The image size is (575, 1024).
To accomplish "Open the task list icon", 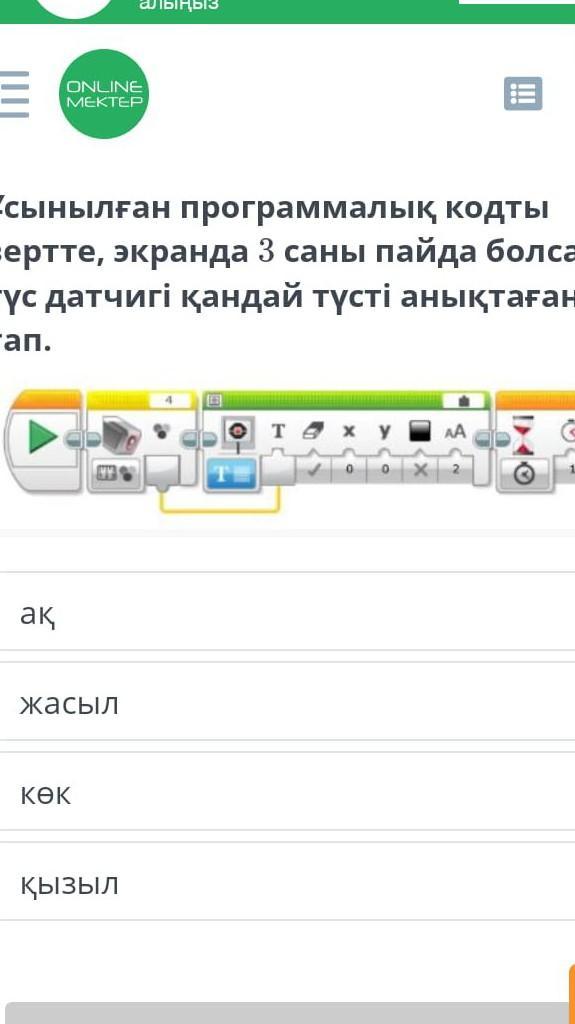I will [x=523, y=94].
